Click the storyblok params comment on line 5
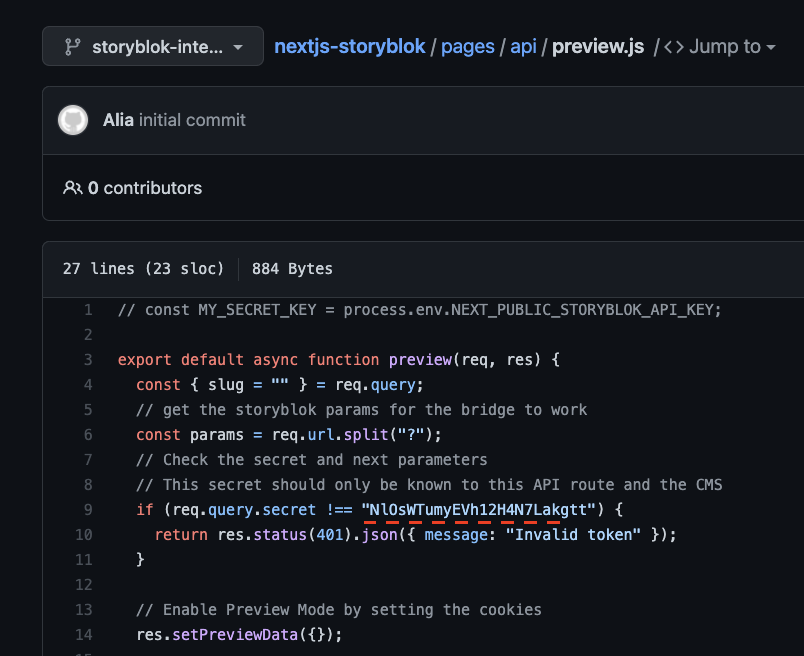Viewport: 804px width, 656px height. click(361, 410)
